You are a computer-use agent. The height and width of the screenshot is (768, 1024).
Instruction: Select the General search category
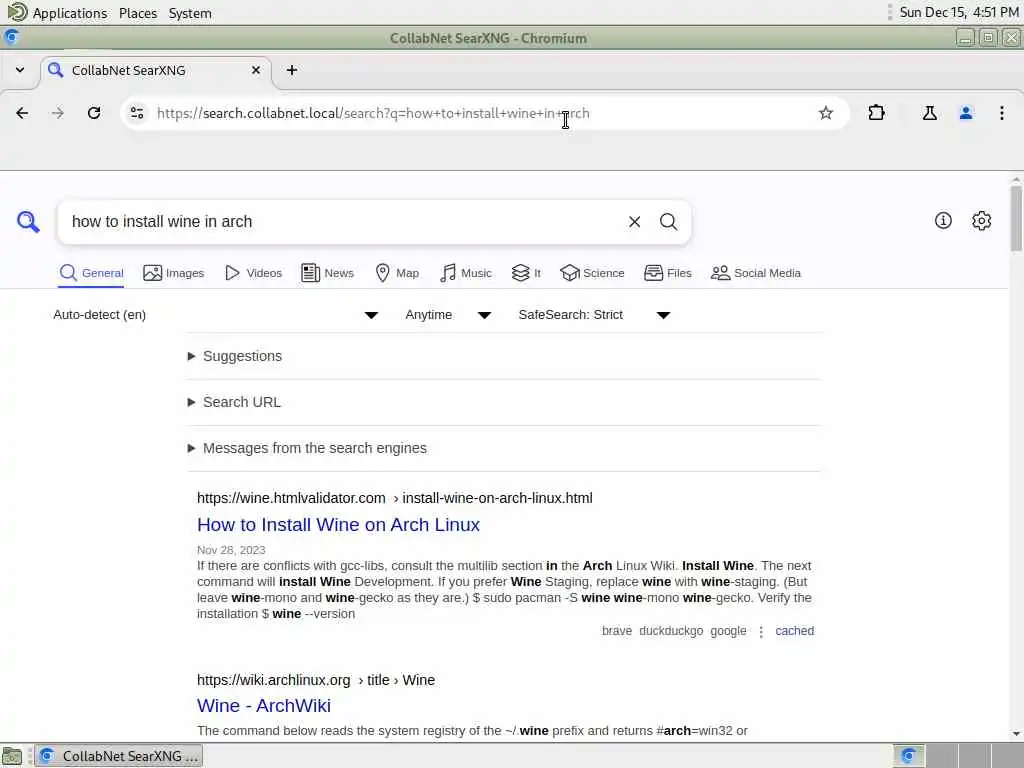click(91, 273)
